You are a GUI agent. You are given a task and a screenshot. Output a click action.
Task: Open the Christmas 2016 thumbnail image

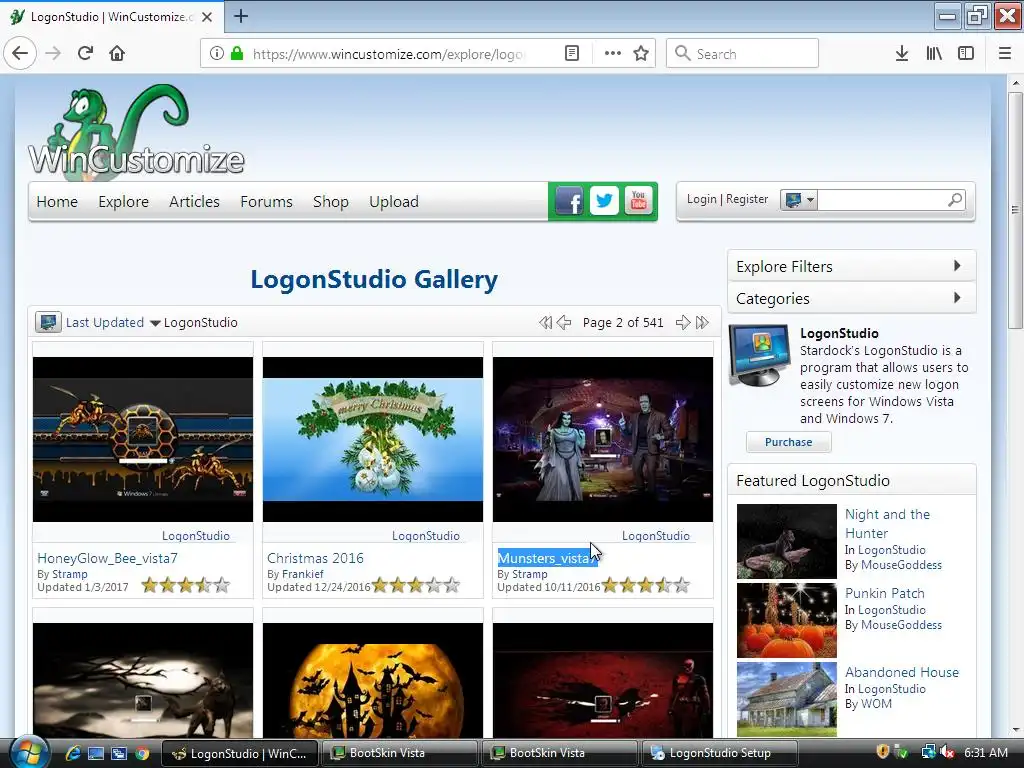[373, 439]
